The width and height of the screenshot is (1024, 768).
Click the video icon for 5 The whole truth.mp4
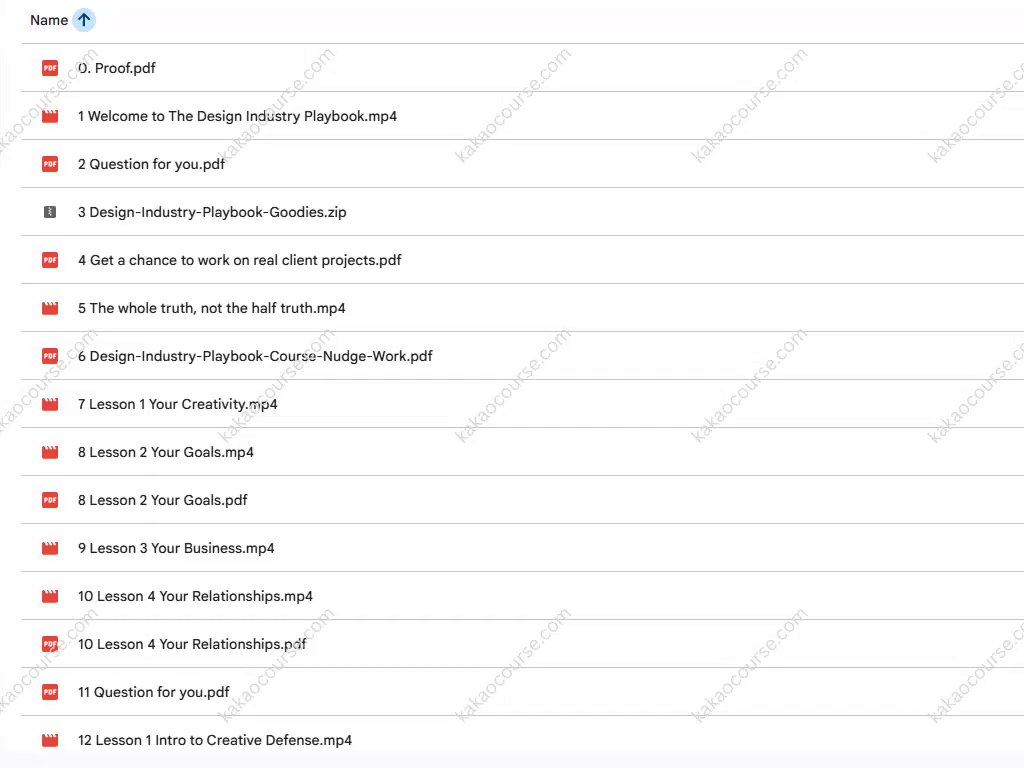pyautogui.click(x=50, y=308)
